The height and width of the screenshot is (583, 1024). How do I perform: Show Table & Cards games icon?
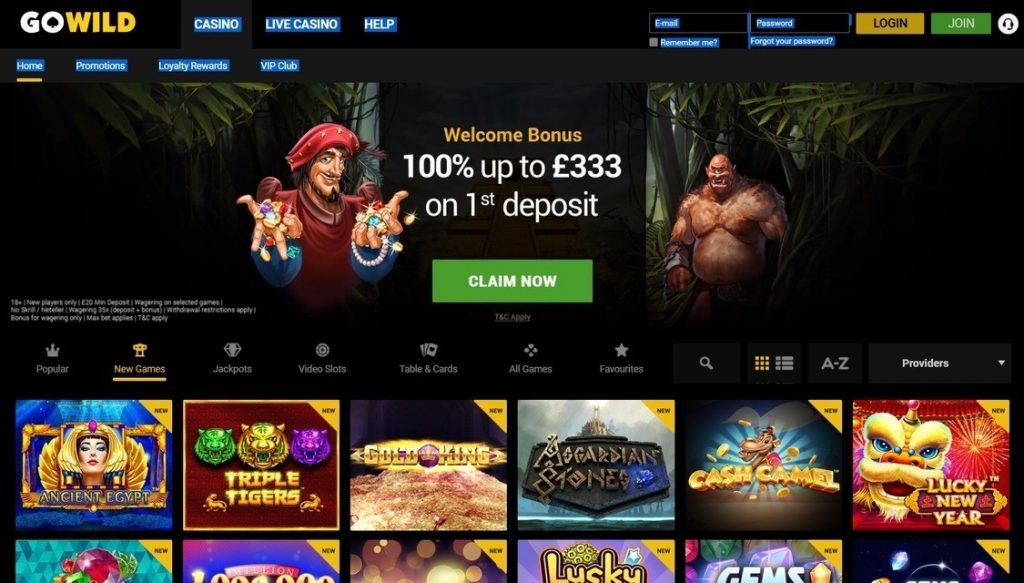(428, 350)
